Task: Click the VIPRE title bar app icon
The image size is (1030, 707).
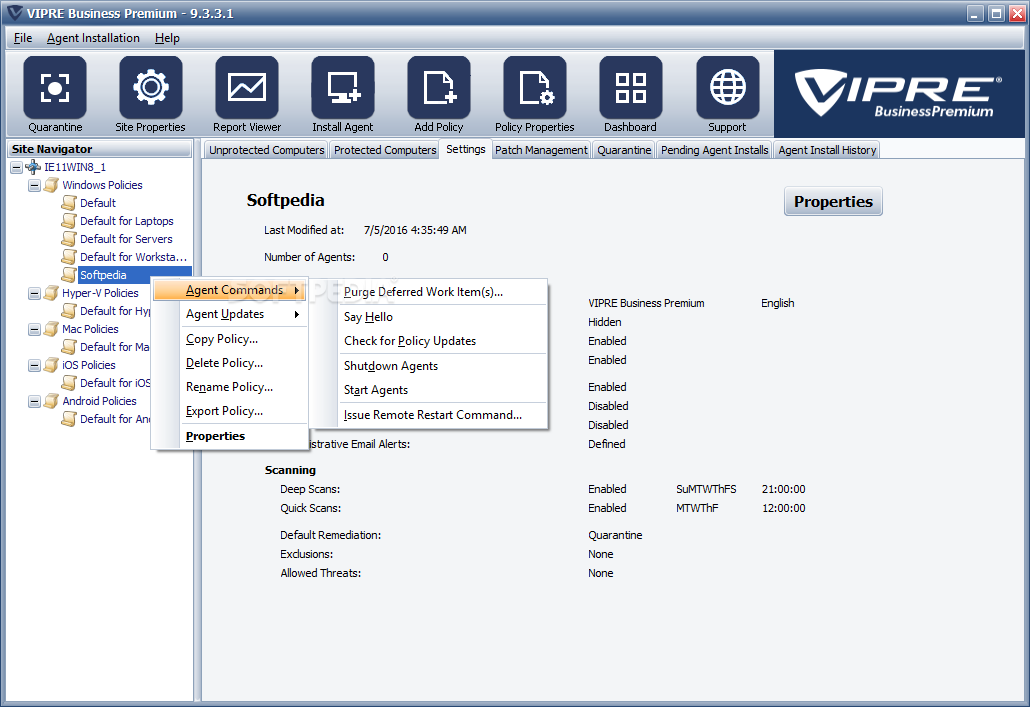Action: 14,12
